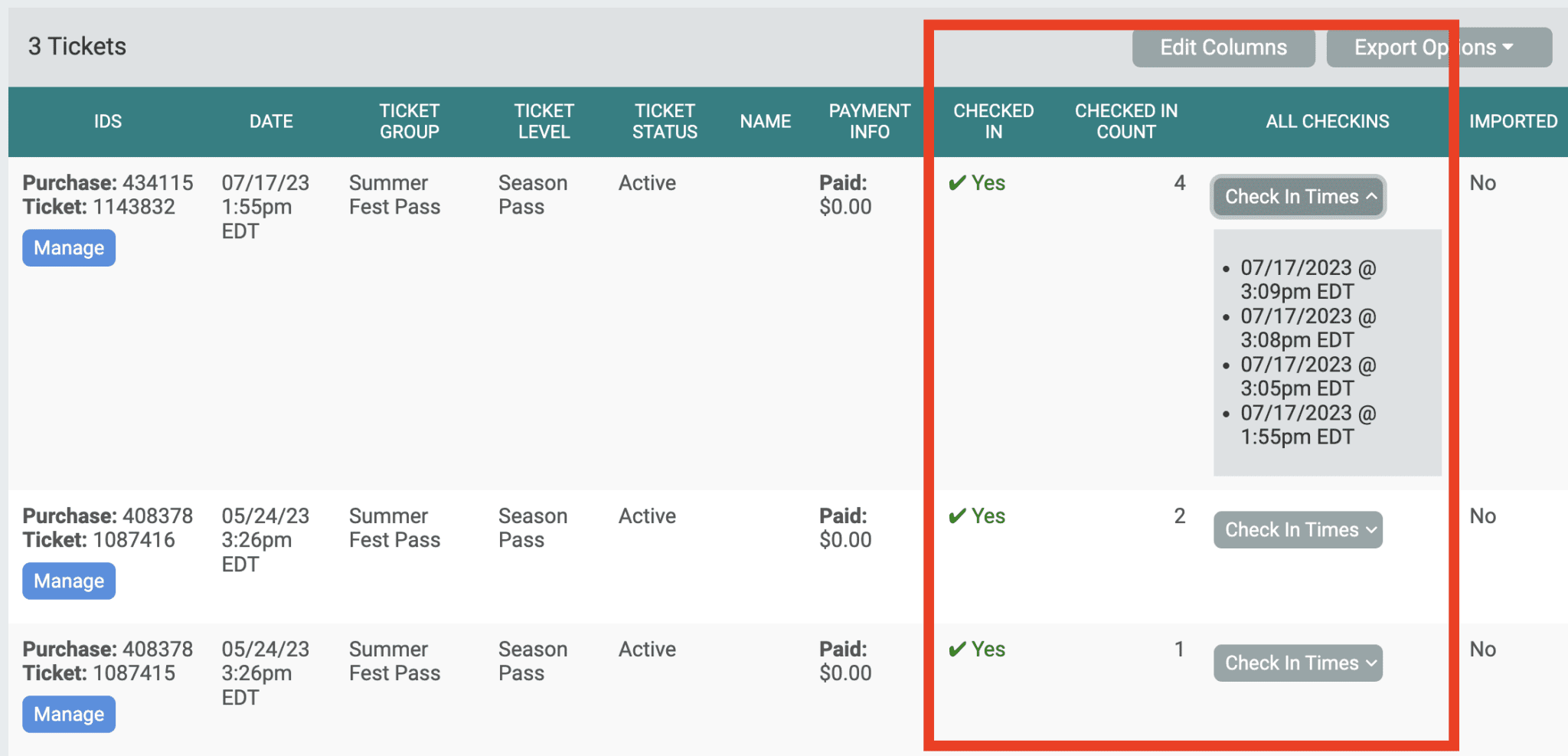Click Manage for ticket 1087415
Screen dimensions: 1568x756
(x=68, y=714)
